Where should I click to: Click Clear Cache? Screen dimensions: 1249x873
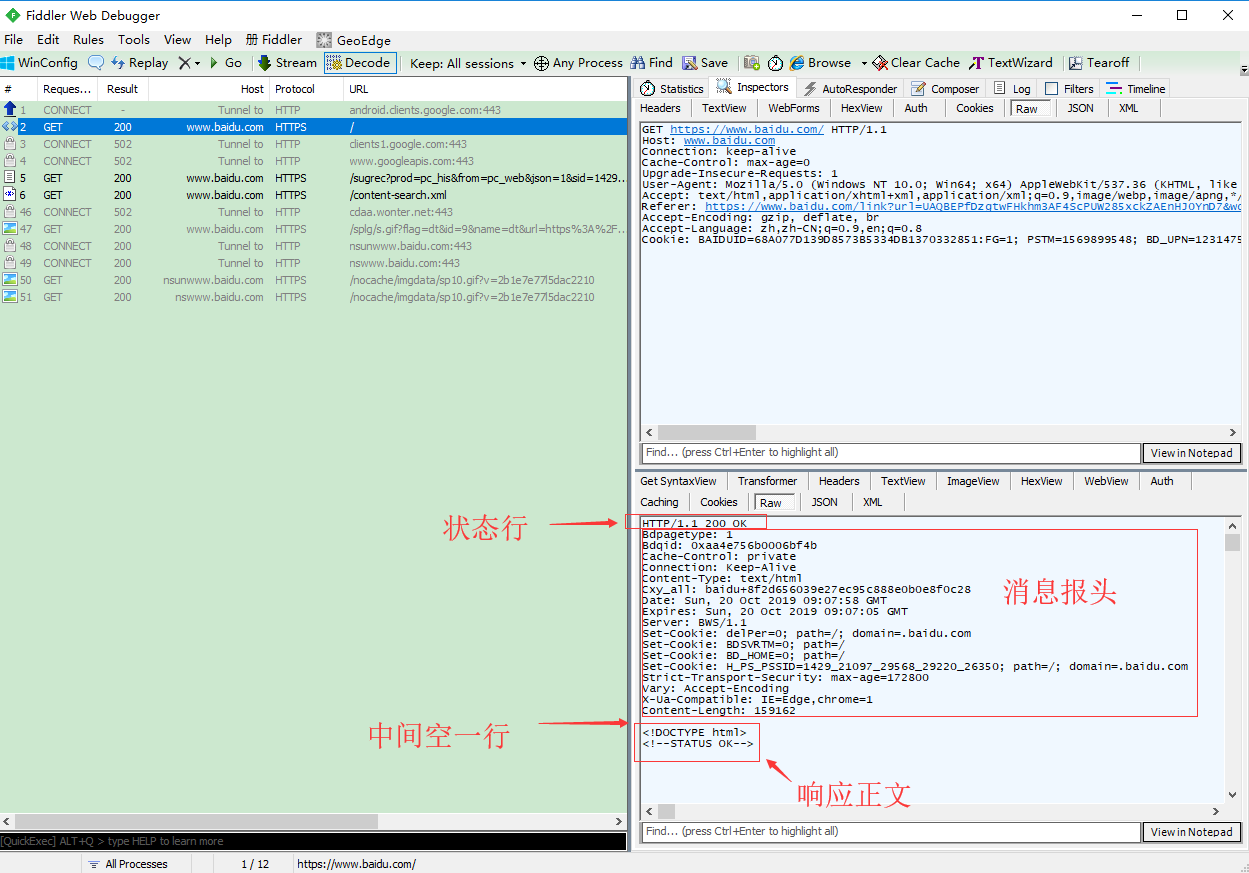coord(916,62)
